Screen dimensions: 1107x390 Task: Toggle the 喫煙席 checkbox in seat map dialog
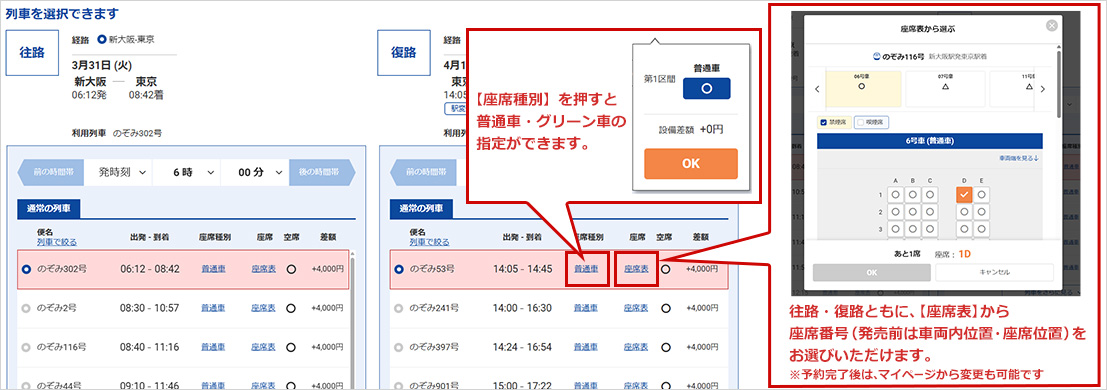861,122
